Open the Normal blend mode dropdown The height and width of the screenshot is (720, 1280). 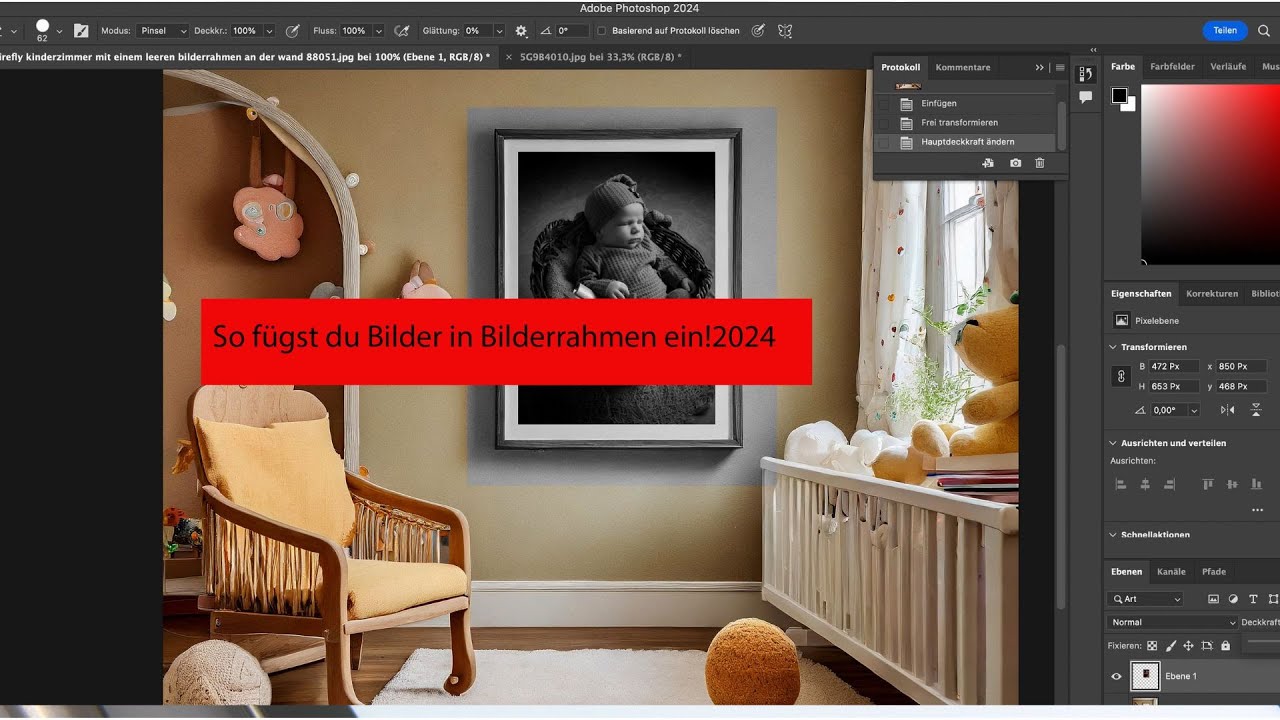[1173, 622]
